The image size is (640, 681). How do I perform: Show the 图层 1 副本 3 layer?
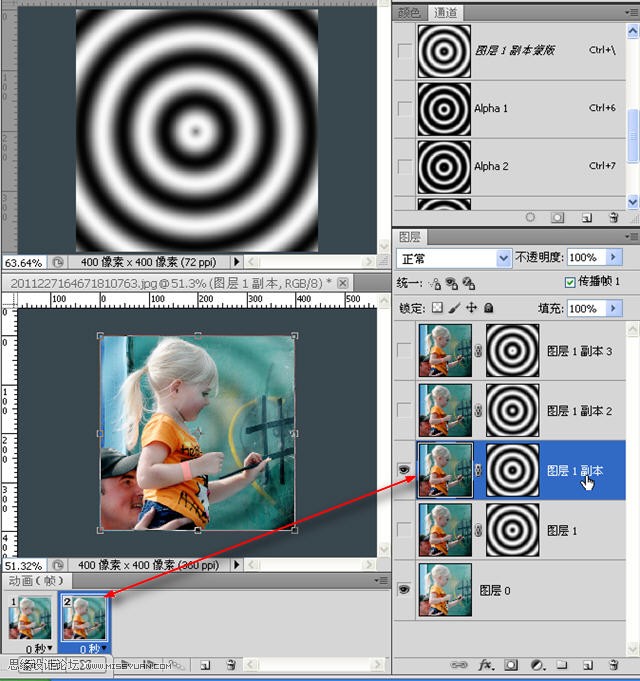[404, 350]
